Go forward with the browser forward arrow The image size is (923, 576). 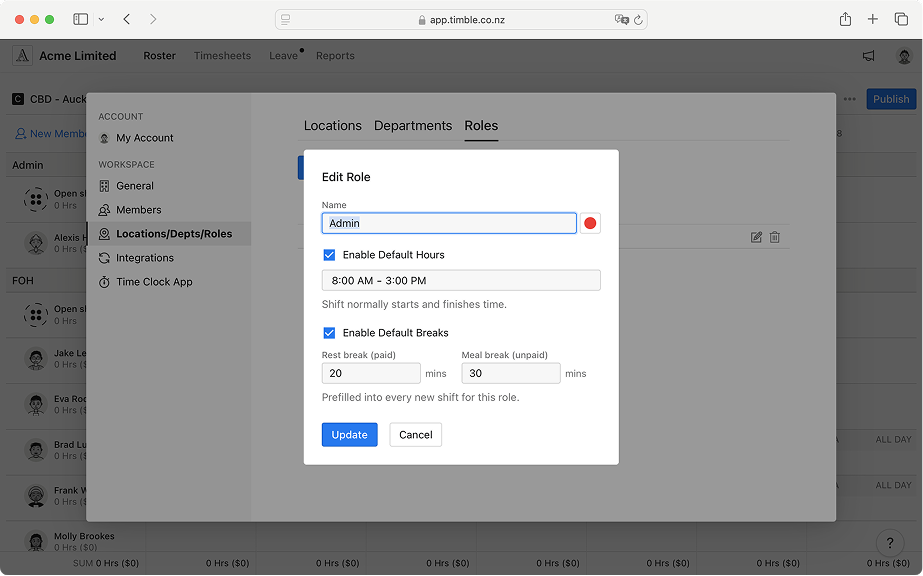coord(153,19)
